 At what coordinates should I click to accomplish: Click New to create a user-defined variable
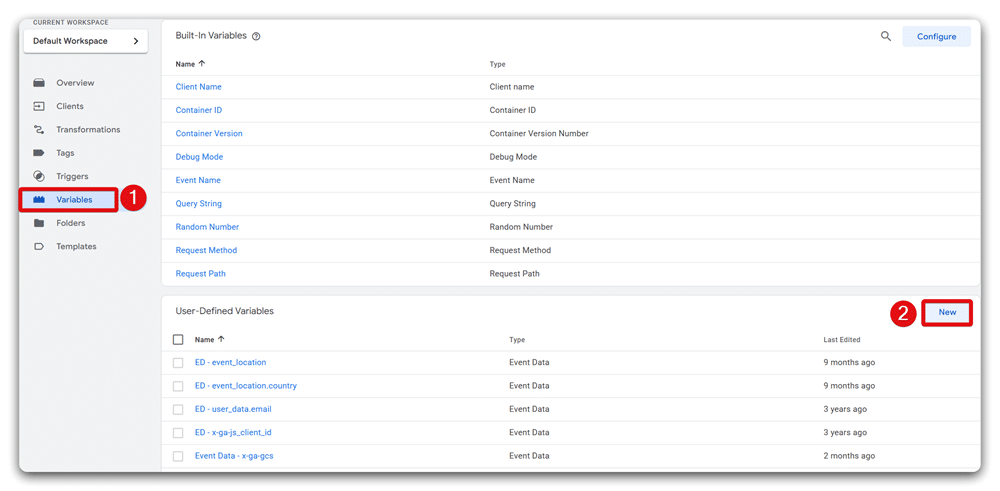click(x=947, y=312)
